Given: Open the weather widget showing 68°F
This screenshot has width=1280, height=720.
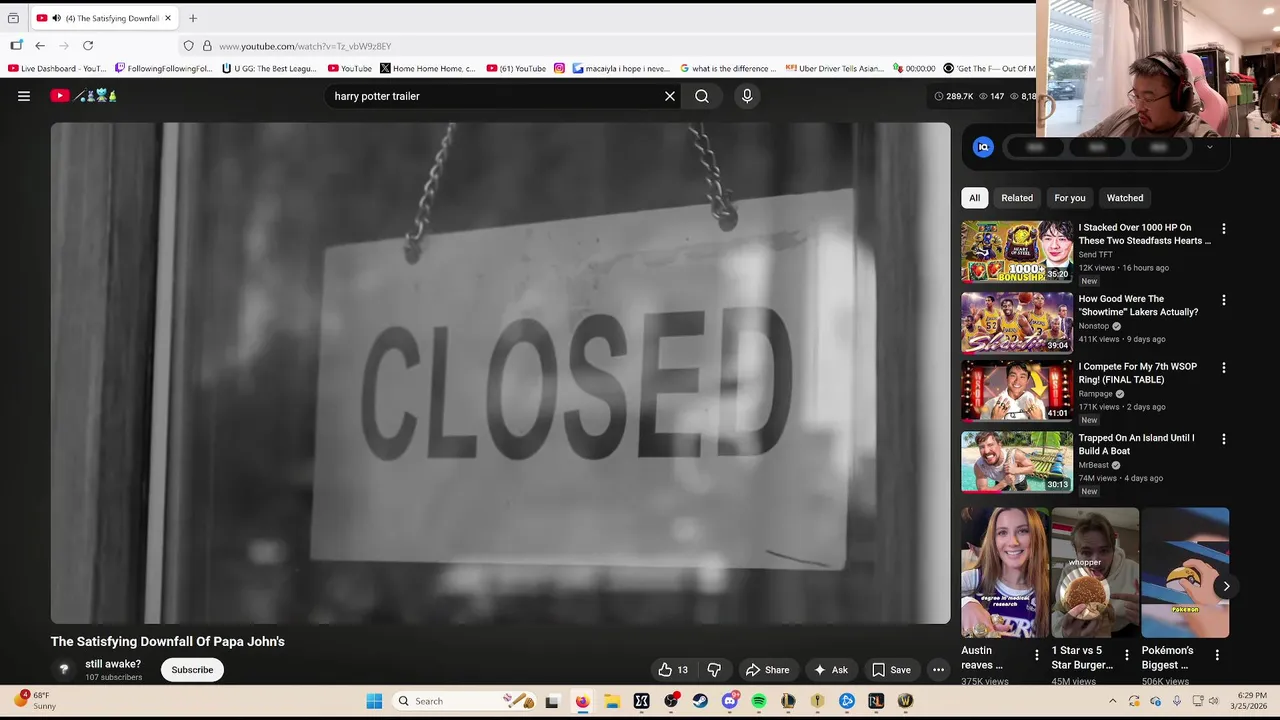Looking at the screenshot, I should (35, 700).
